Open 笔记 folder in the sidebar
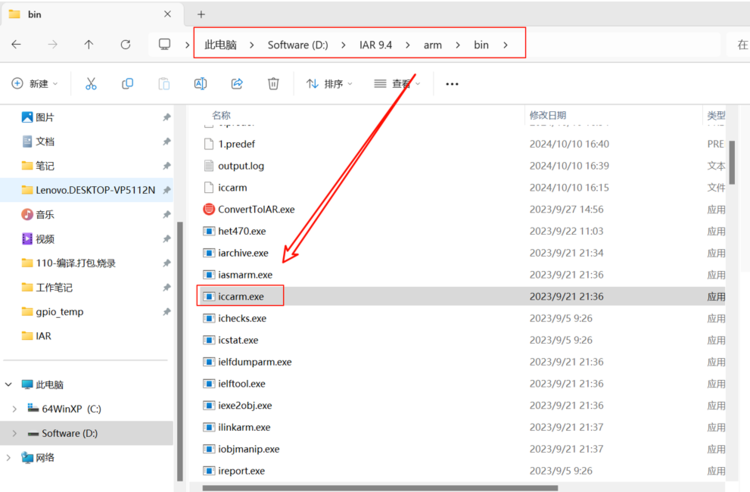 (44, 166)
